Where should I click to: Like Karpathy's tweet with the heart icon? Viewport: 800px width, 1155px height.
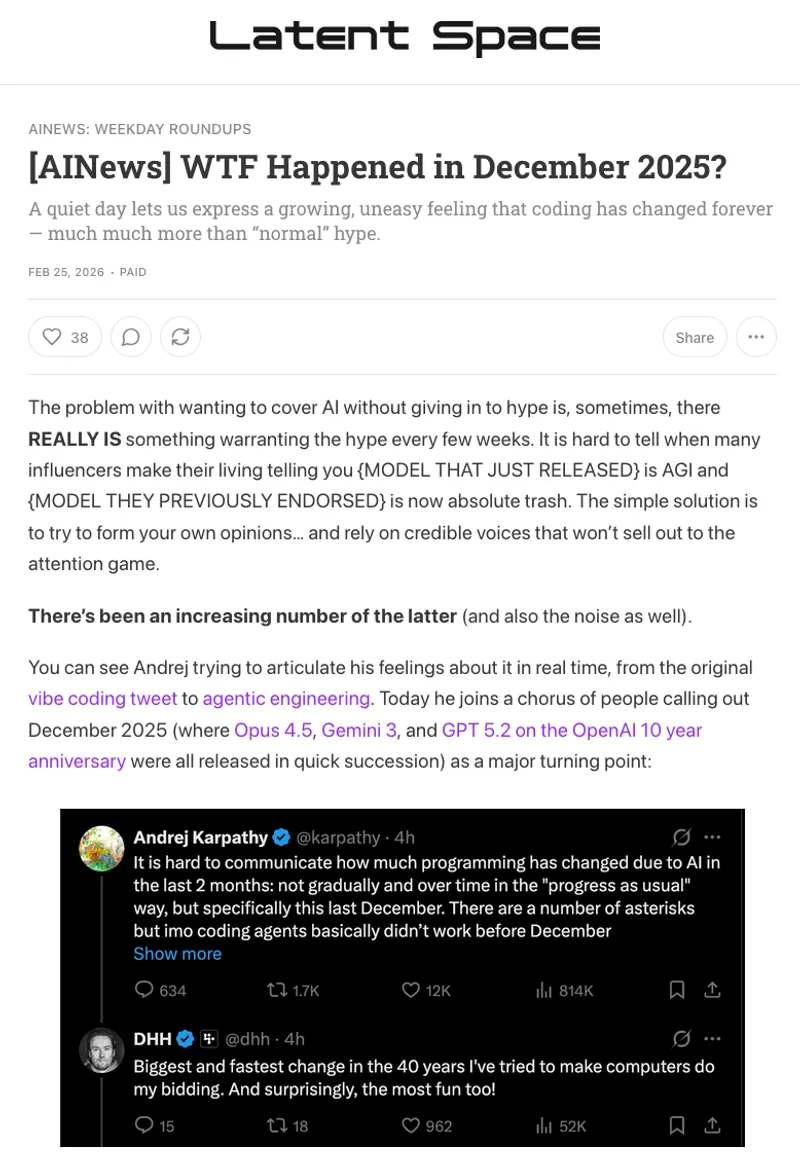point(410,990)
